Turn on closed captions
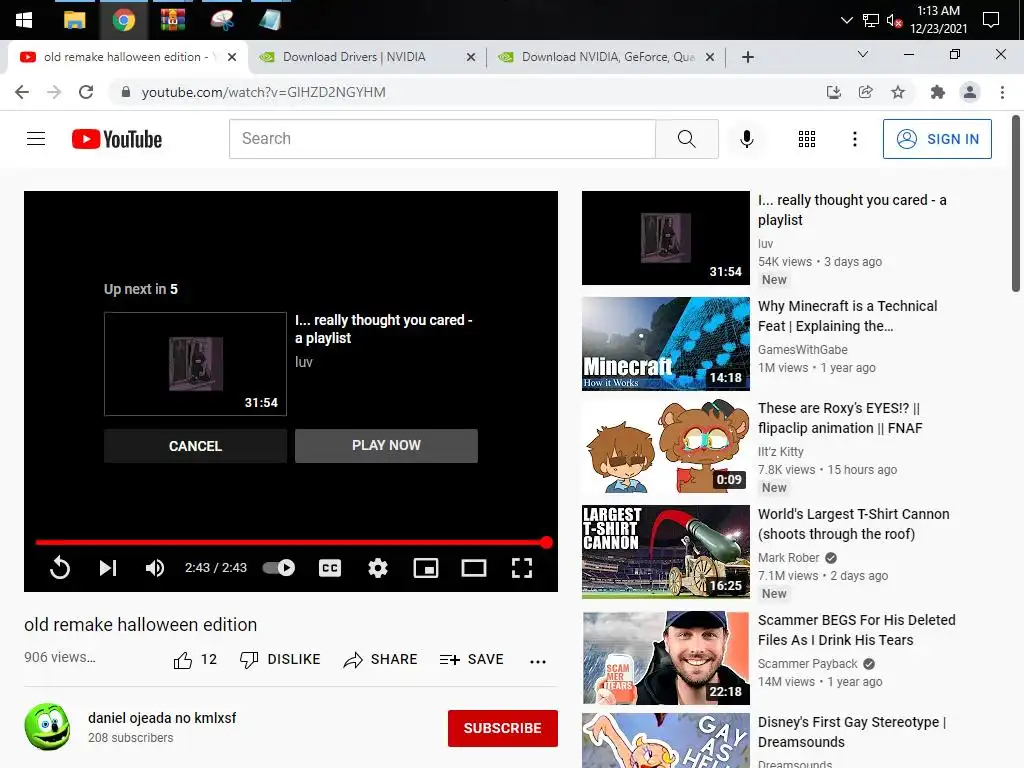The width and height of the screenshot is (1024, 768). (330, 568)
